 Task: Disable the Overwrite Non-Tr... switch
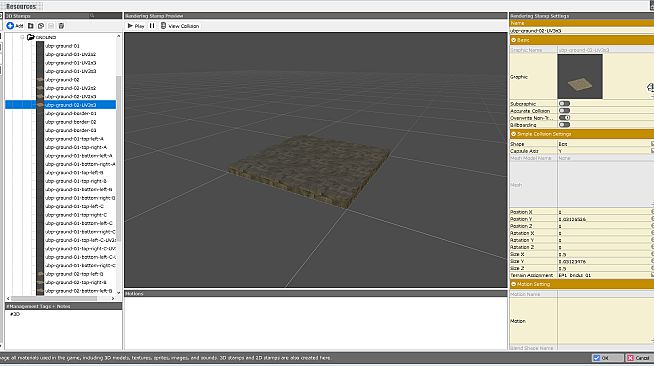click(564, 118)
